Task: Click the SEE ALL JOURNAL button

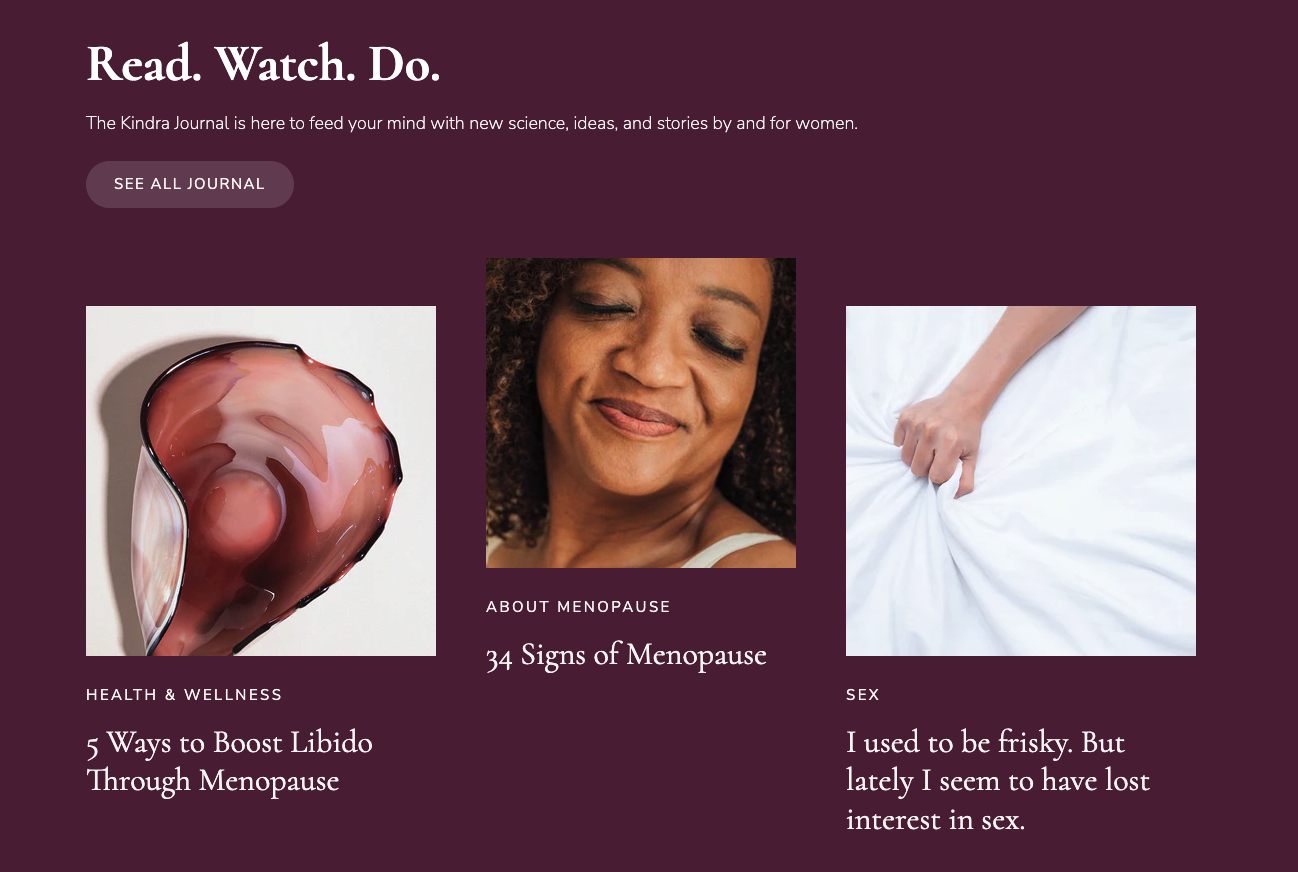Action: (x=190, y=184)
